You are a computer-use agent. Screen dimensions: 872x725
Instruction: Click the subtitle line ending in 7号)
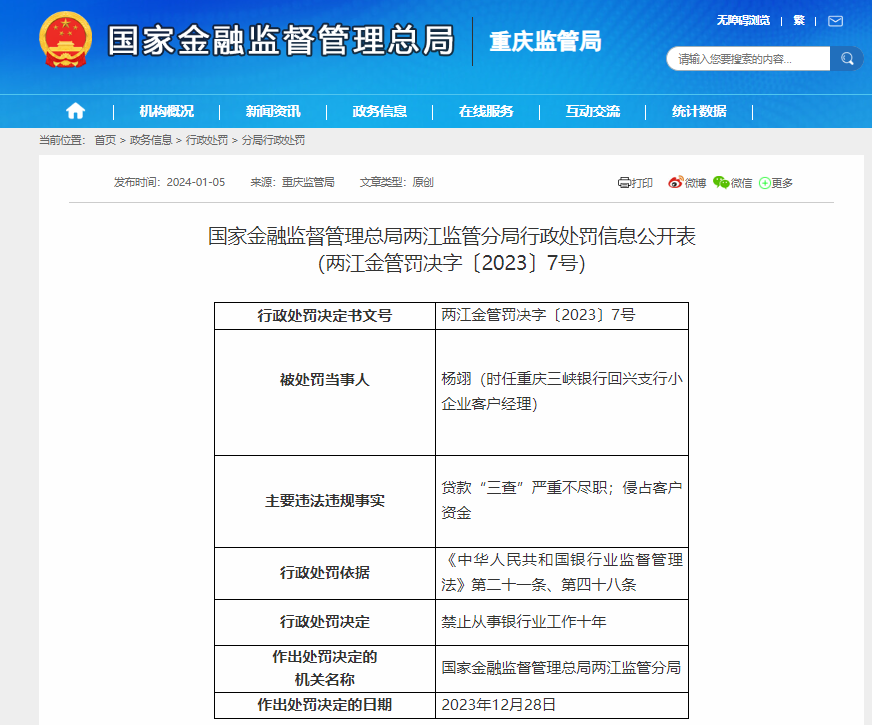[x=452, y=263]
